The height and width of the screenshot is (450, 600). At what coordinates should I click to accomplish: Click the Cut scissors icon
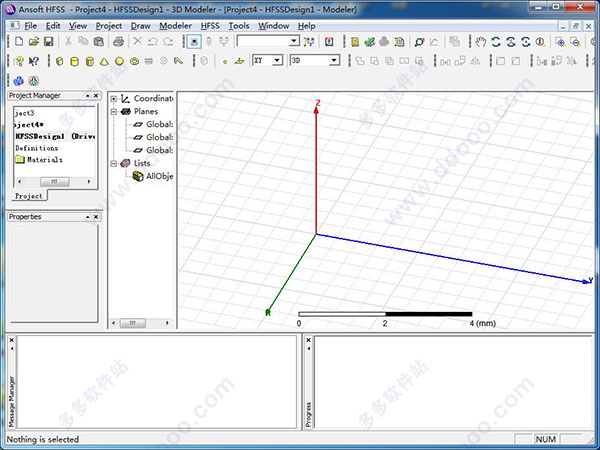coord(68,41)
